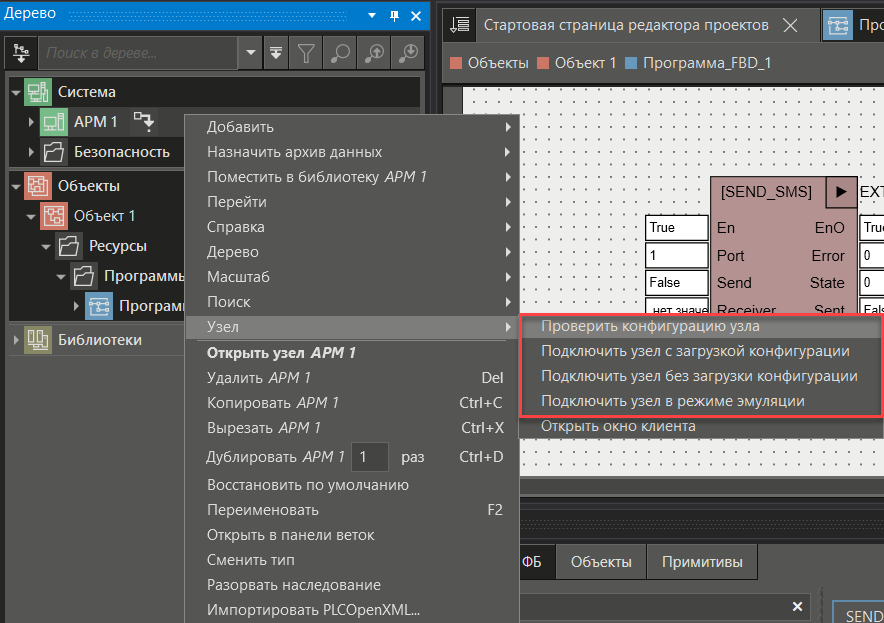This screenshot has height=623, width=884.
Task: Open the search options dropdown arrow
Action: point(249,51)
